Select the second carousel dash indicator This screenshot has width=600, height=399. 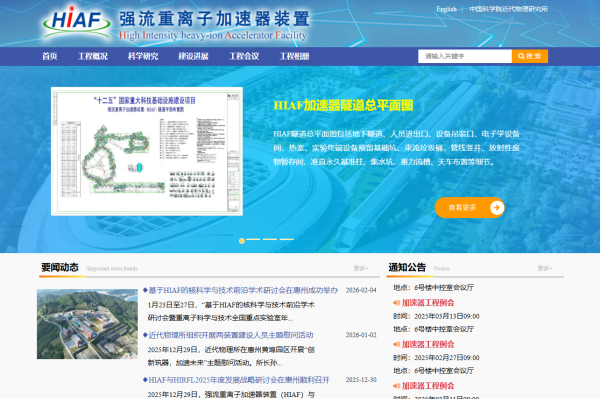(x=253, y=239)
